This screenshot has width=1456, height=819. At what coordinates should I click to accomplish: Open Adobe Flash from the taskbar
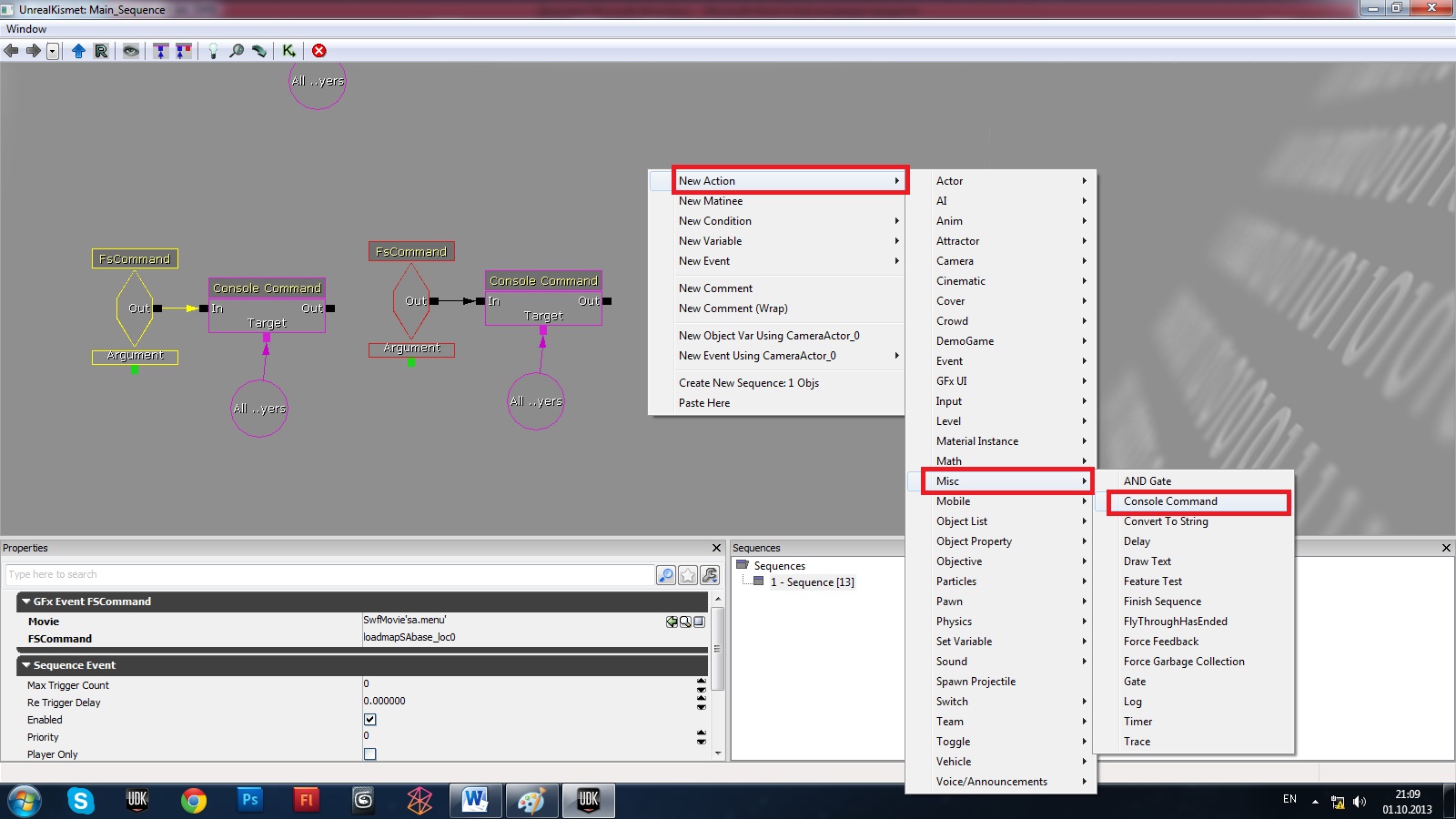pyautogui.click(x=306, y=801)
